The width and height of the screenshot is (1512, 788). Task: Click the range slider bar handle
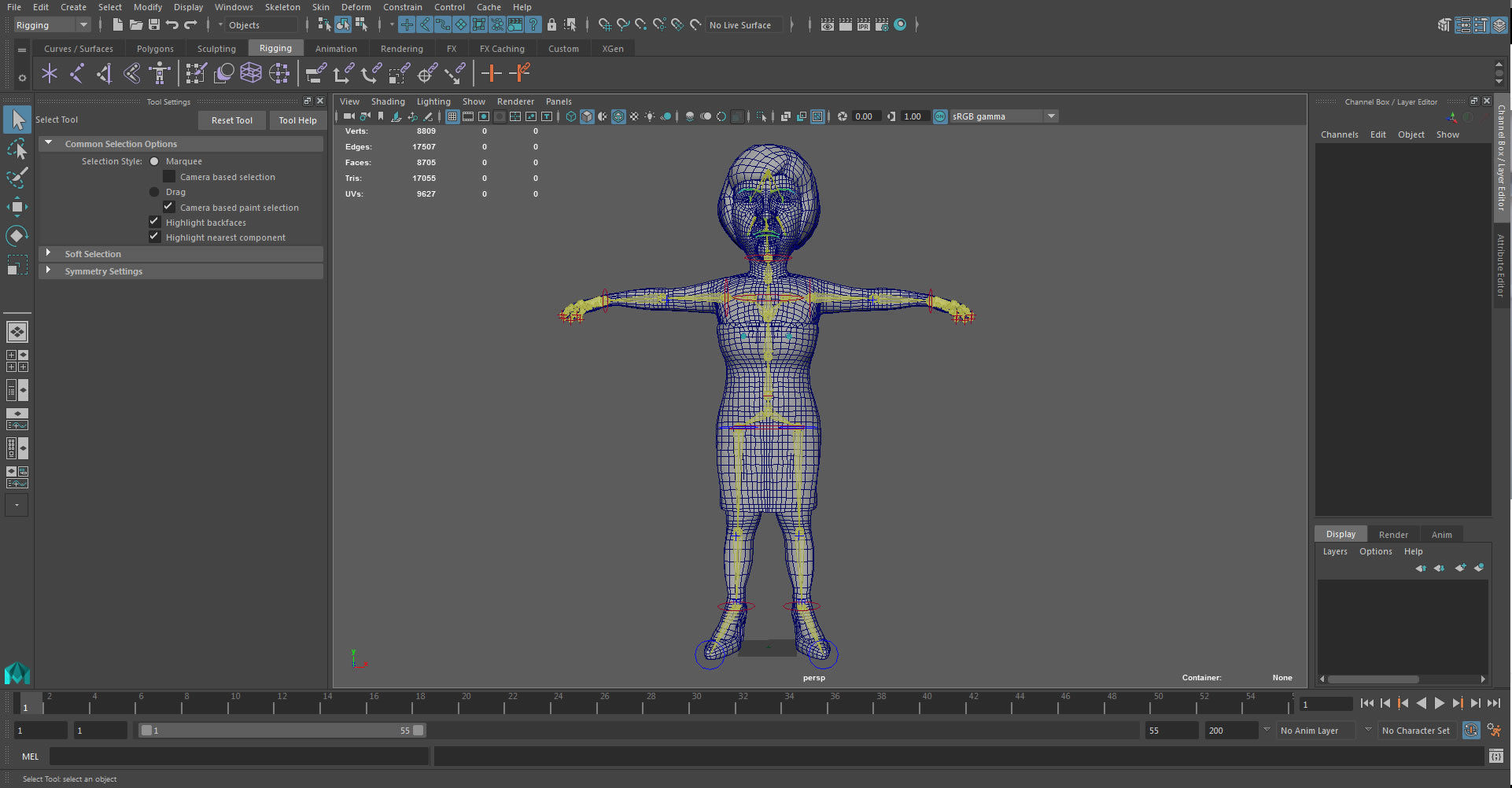pyautogui.click(x=282, y=731)
